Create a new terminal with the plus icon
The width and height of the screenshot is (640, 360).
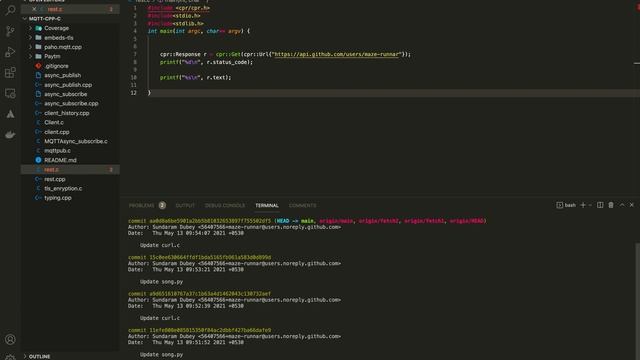(x=583, y=205)
